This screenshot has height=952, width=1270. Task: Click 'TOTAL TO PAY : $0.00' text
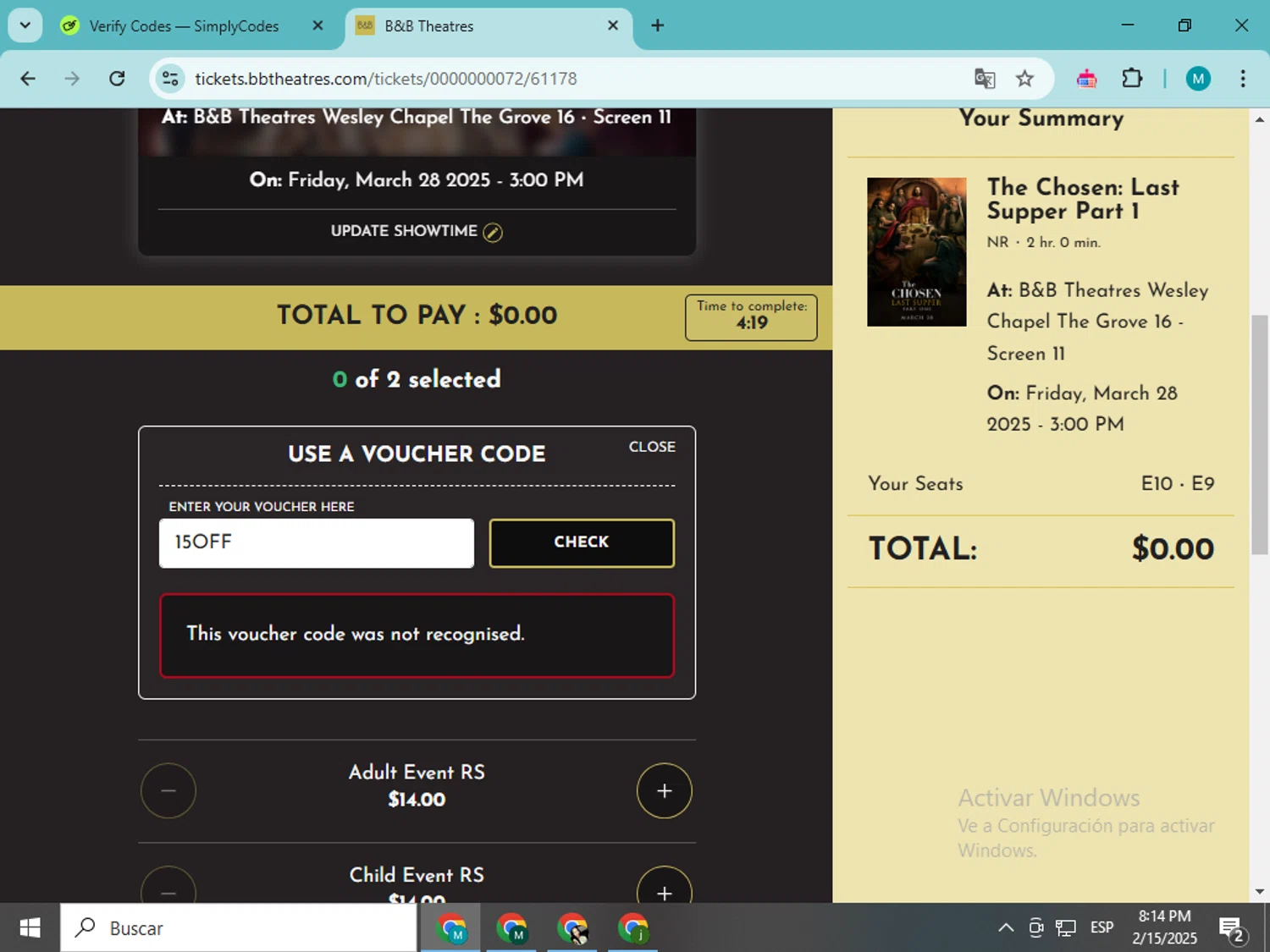(417, 315)
